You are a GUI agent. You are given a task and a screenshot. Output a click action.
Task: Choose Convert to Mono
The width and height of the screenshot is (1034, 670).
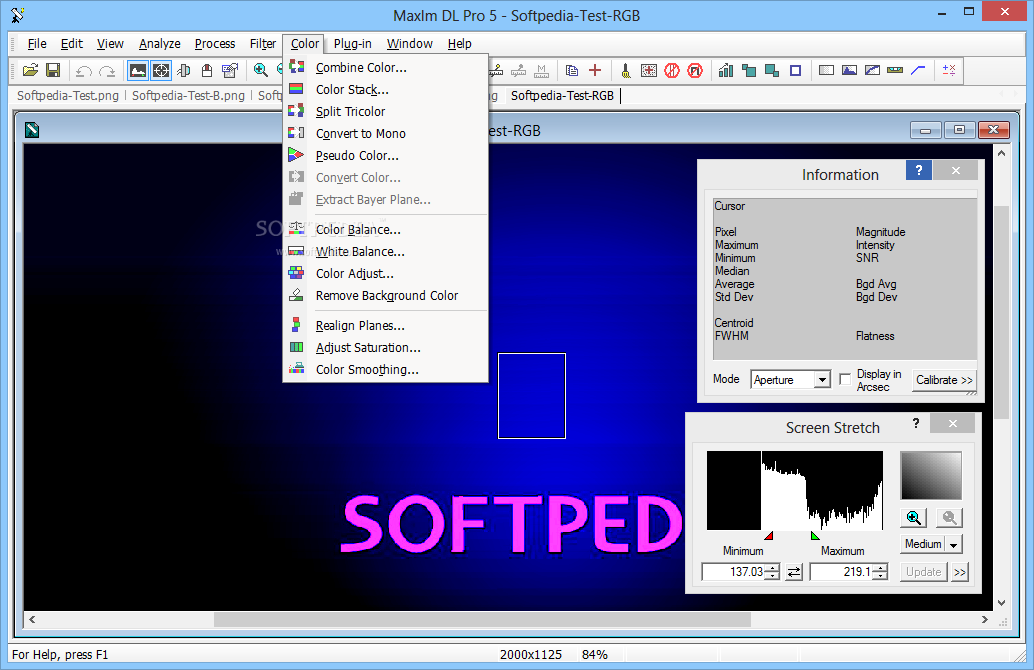pyautogui.click(x=386, y=134)
